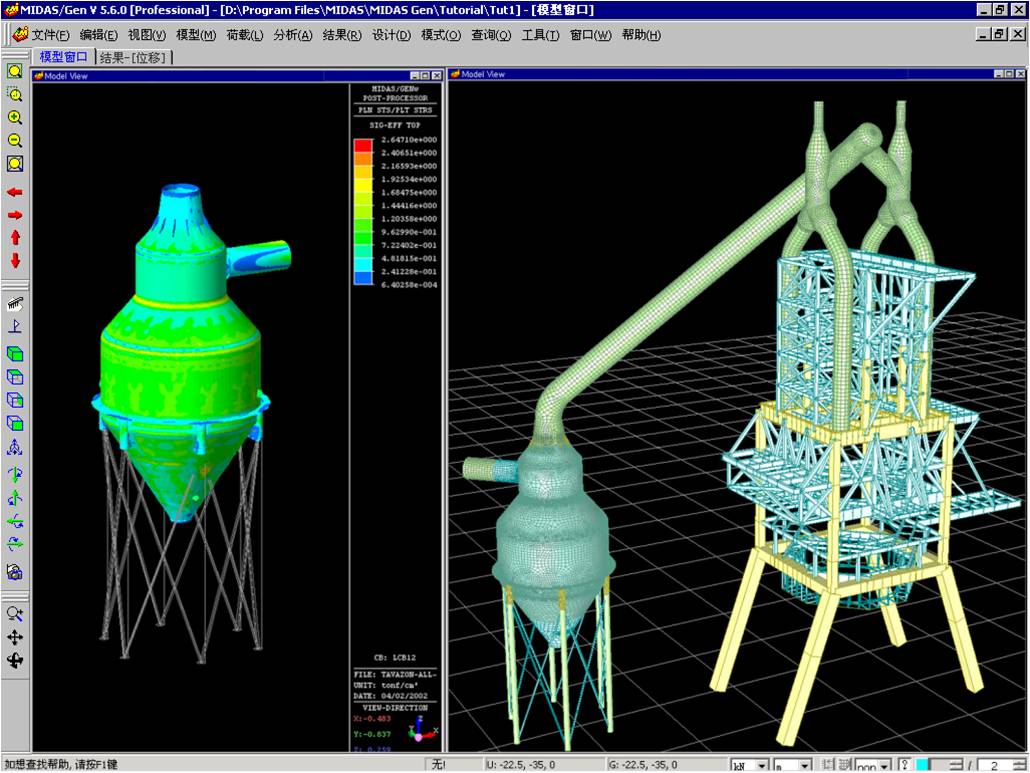Click the three-axis triangle view icon
The image size is (1030, 773).
click(14, 448)
